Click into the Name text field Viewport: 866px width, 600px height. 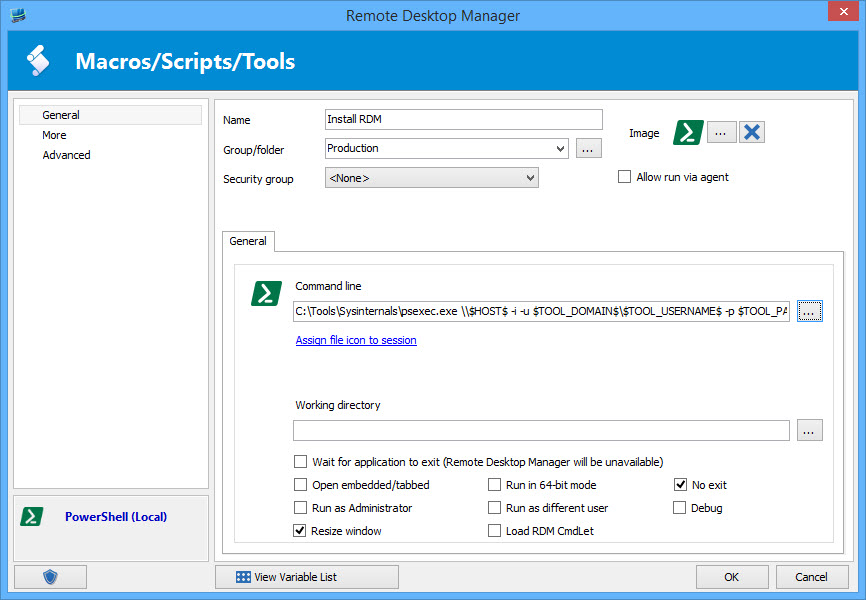click(x=464, y=120)
